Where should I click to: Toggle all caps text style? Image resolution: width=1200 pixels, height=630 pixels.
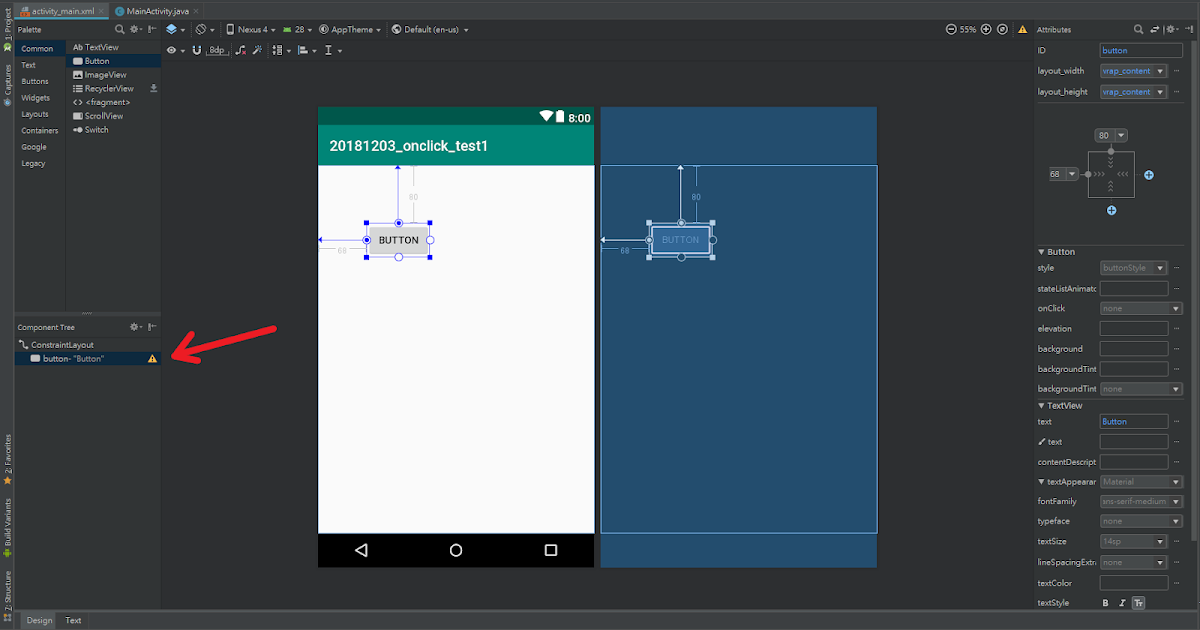point(1139,603)
